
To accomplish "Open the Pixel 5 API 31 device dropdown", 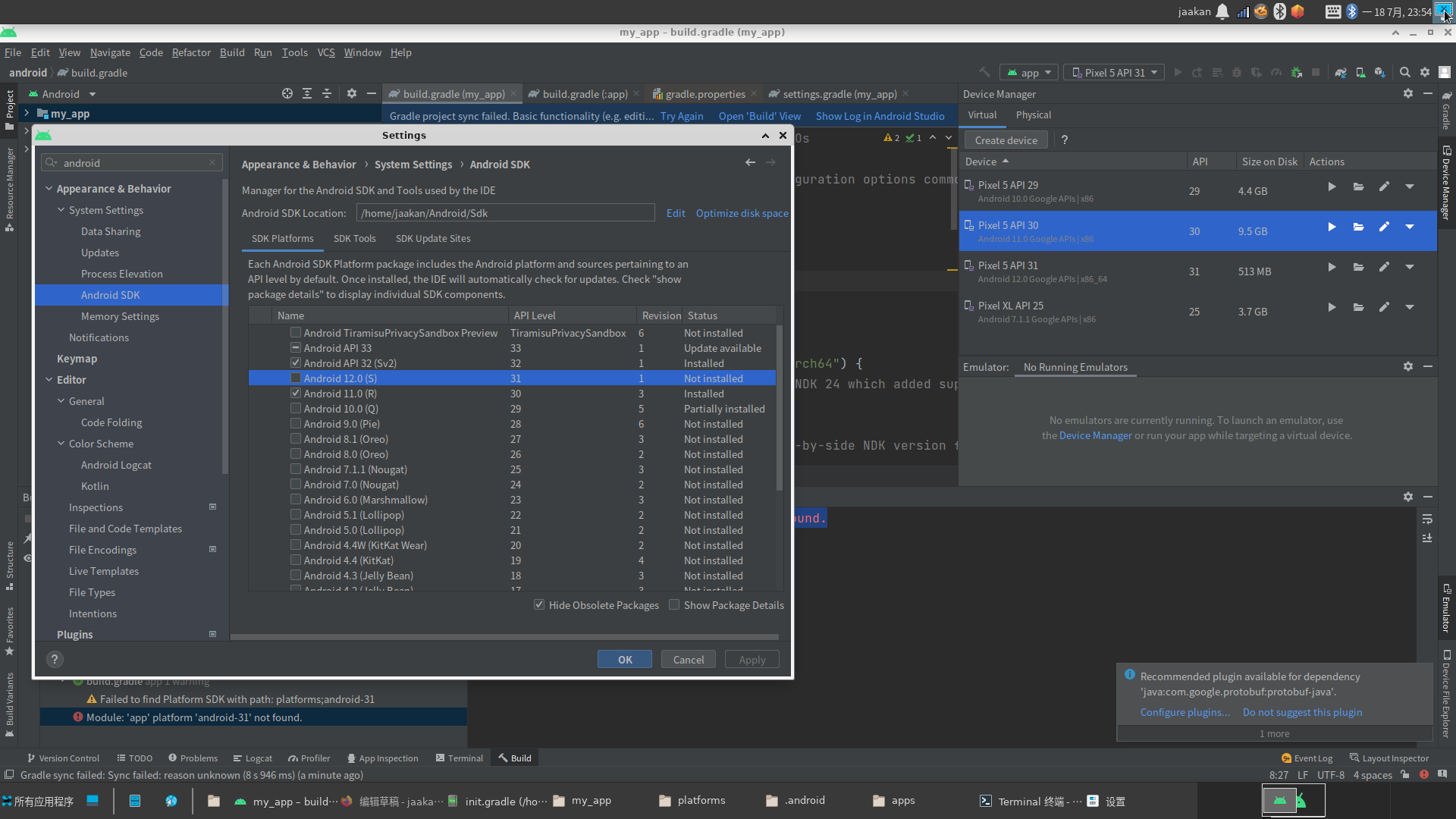I will click(x=1114, y=73).
